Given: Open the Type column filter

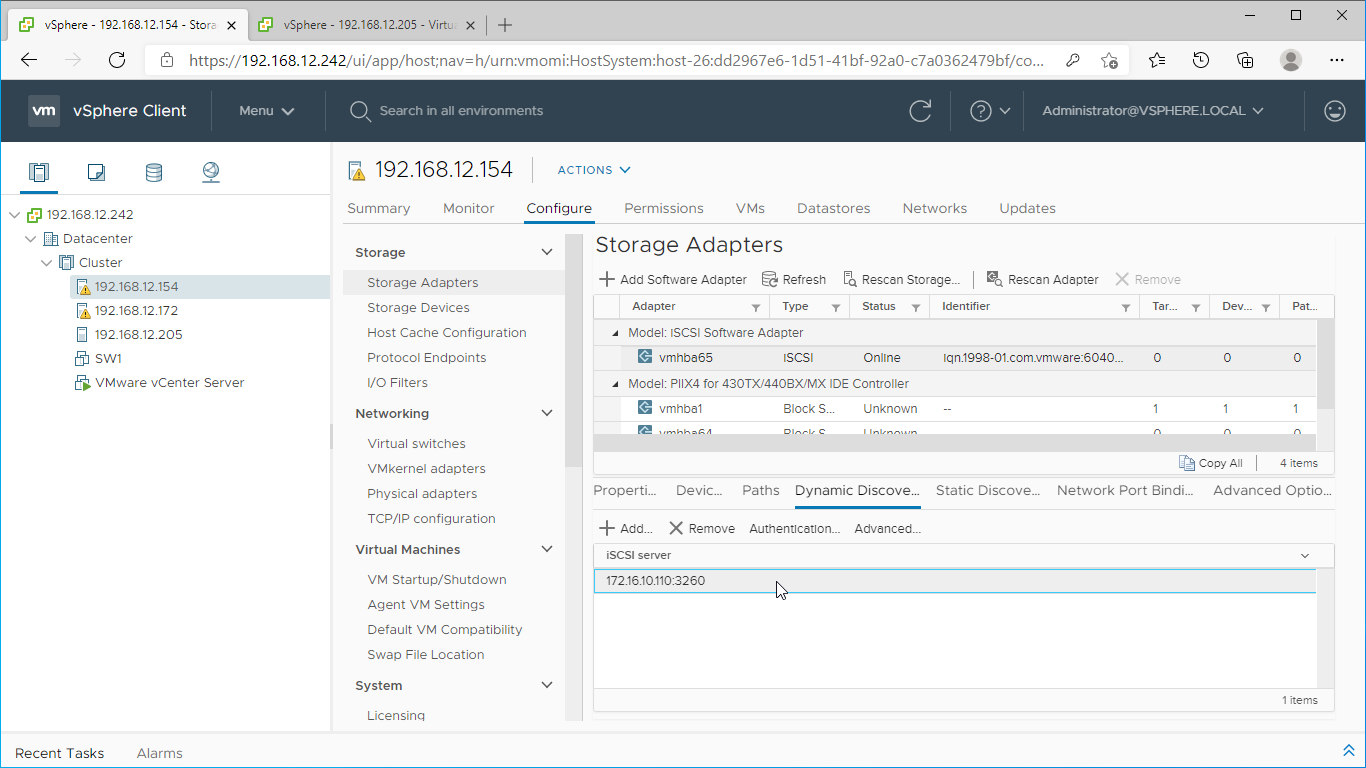Looking at the screenshot, I should tap(836, 308).
